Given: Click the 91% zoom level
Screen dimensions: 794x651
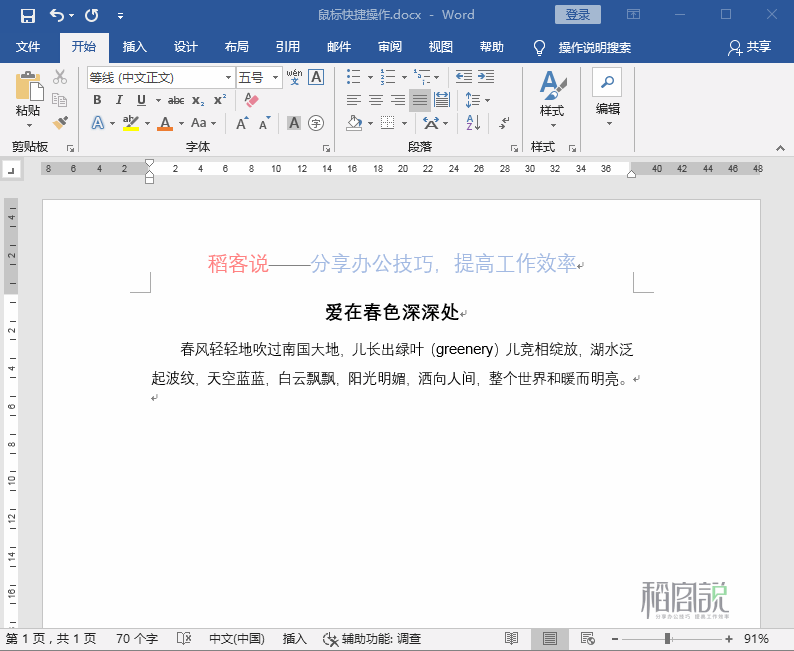Looking at the screenshot, I should click(x=756, y=639).
